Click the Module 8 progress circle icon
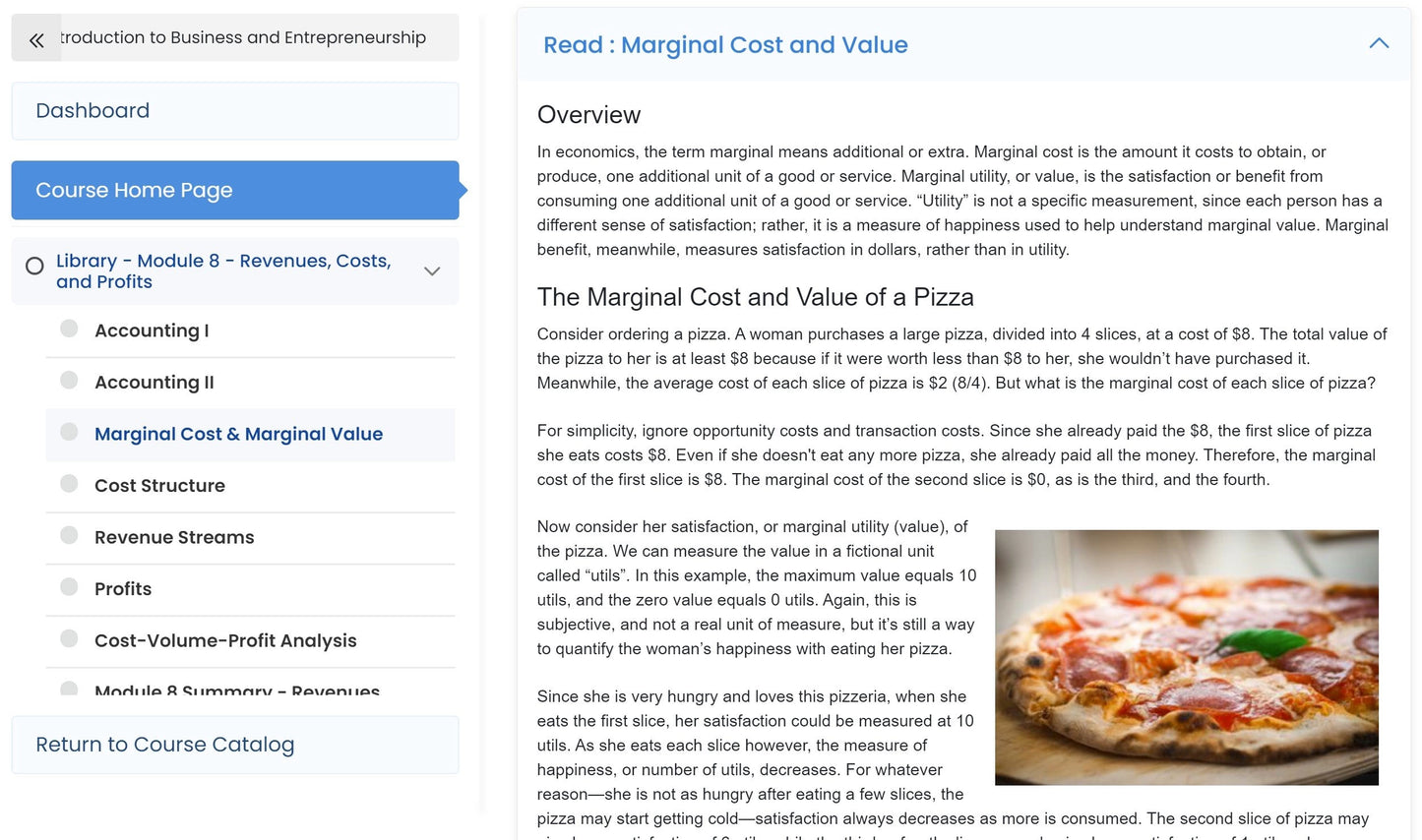The image size is (1422, 840). click(34, 266)
